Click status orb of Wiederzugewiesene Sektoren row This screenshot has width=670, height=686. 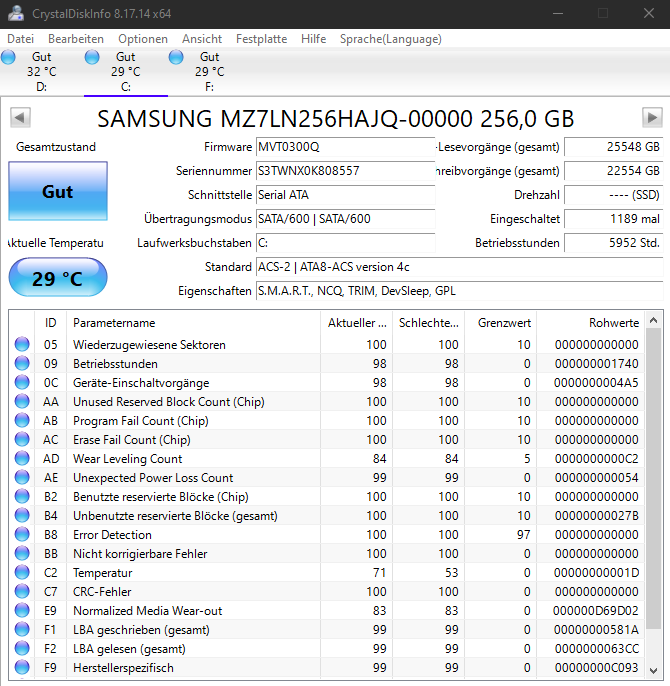coord(22,344)
